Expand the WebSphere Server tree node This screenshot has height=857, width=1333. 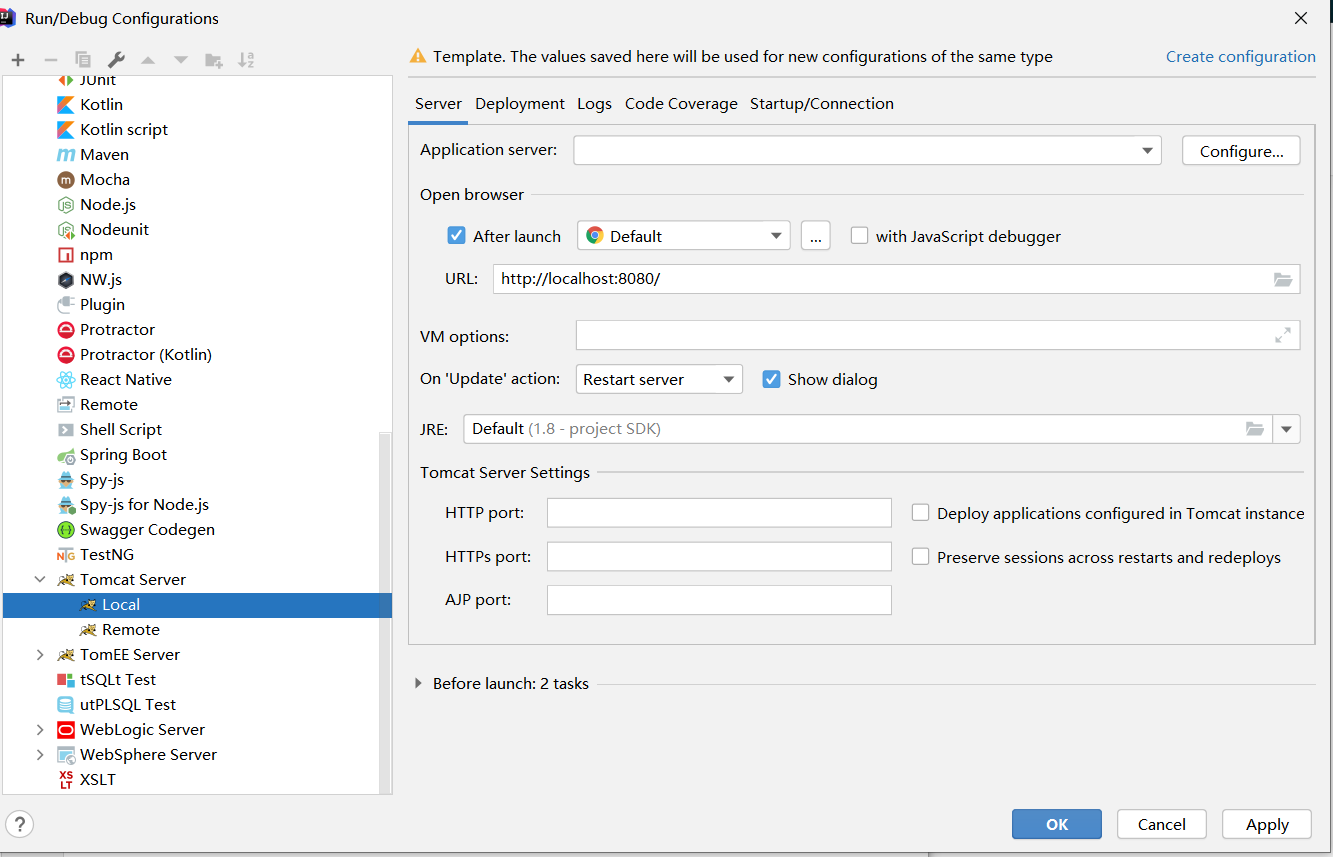[40, 754]
